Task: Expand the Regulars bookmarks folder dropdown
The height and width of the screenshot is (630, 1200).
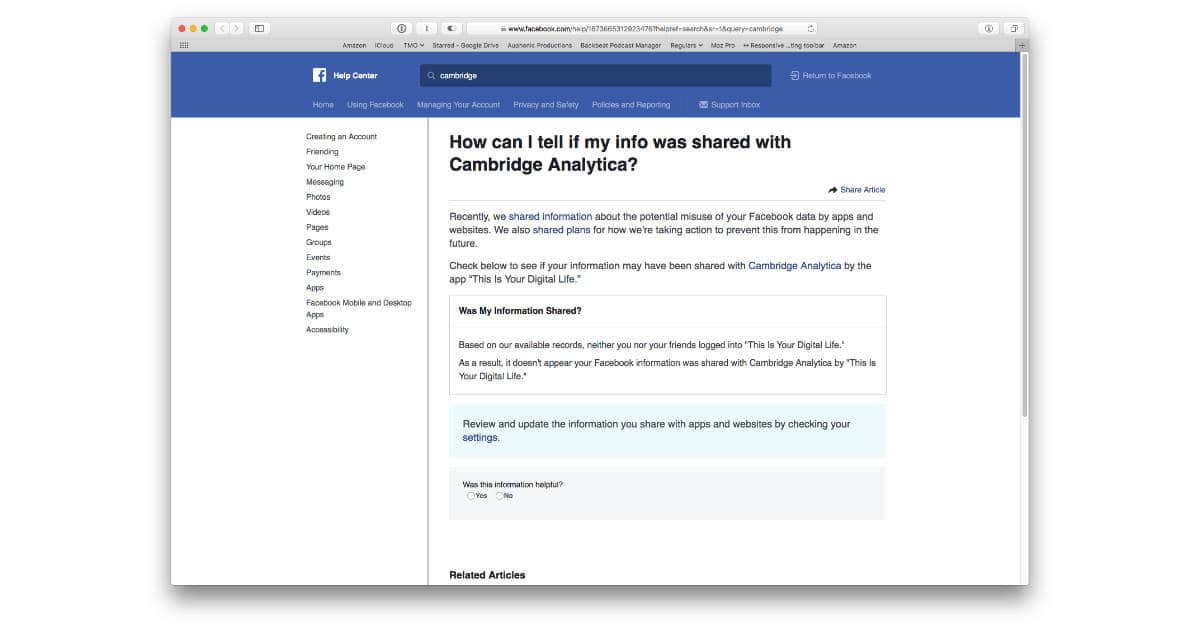Action: click(686, 45)
